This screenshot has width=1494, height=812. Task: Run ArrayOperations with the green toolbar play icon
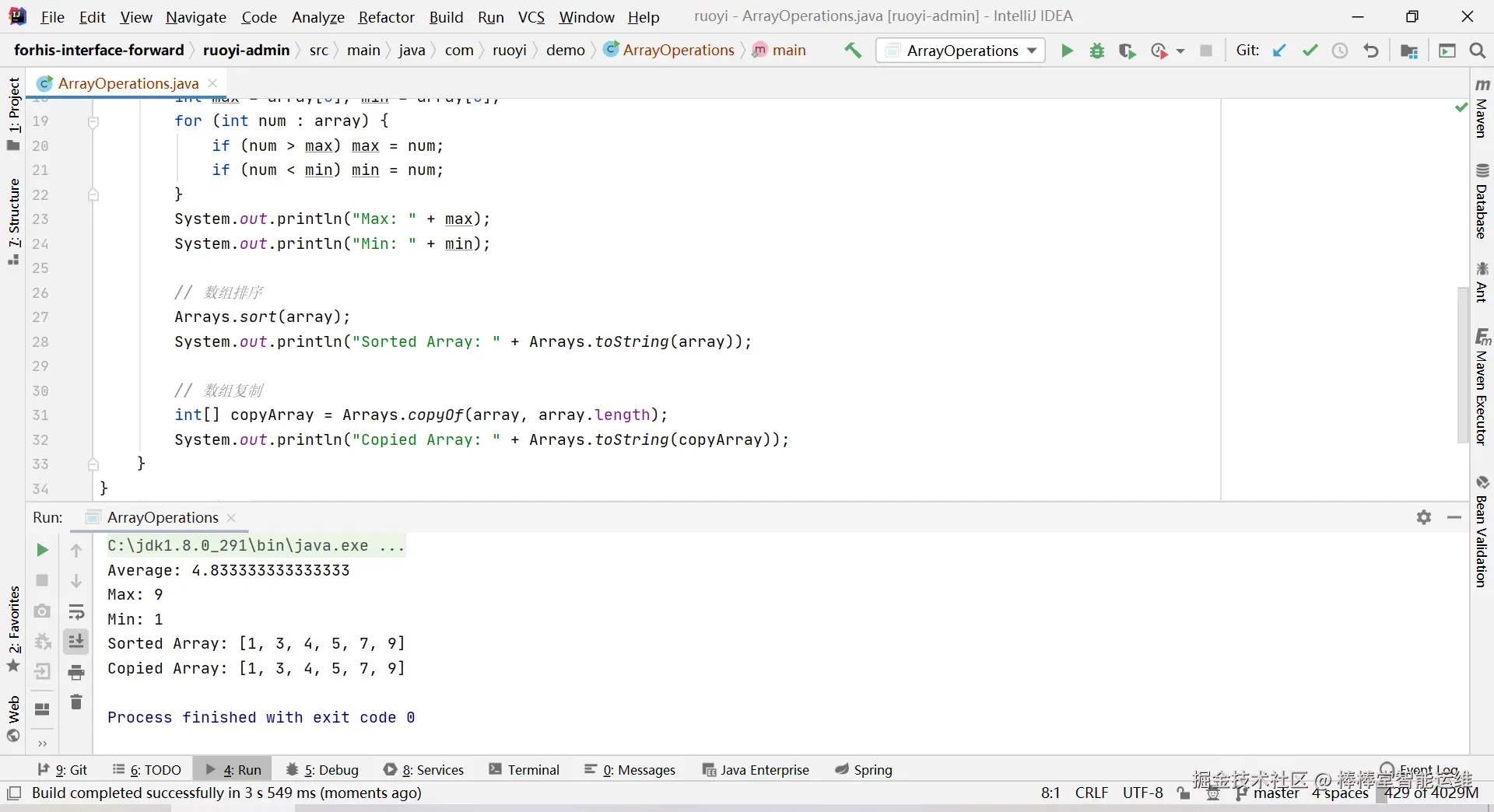click(1067, 51)
